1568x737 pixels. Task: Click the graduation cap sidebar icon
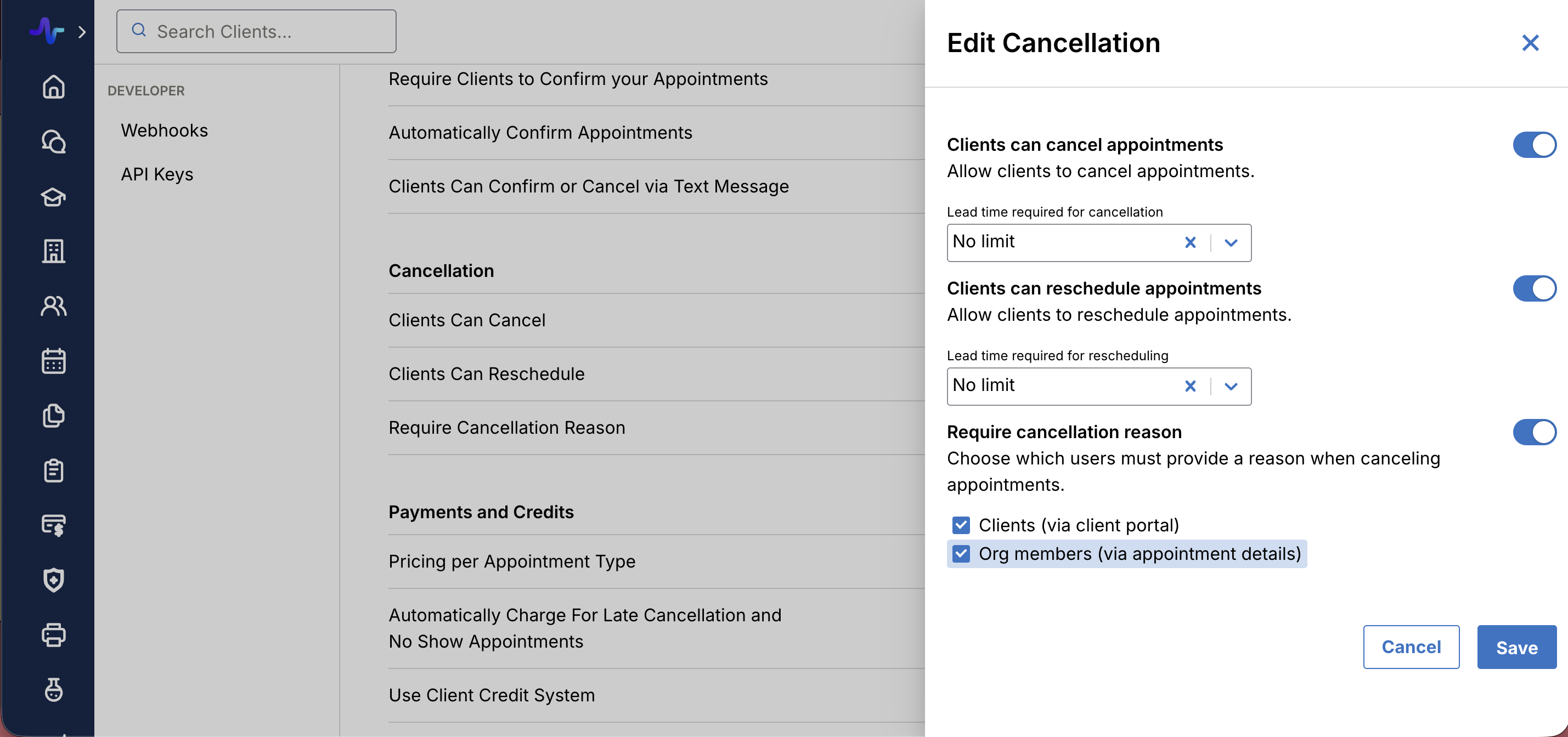54,196
